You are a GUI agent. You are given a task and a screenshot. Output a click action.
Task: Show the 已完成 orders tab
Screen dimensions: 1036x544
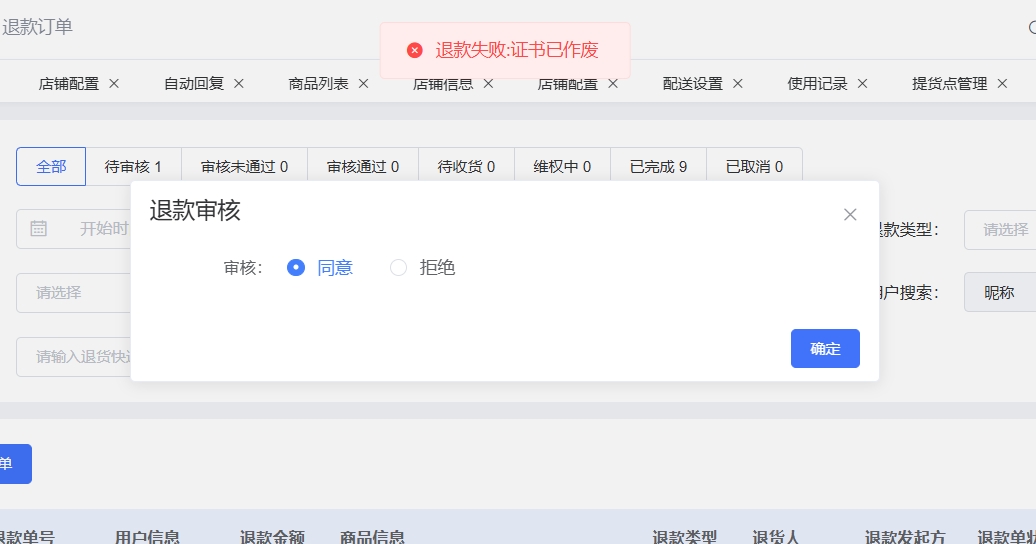click(658, 167)
